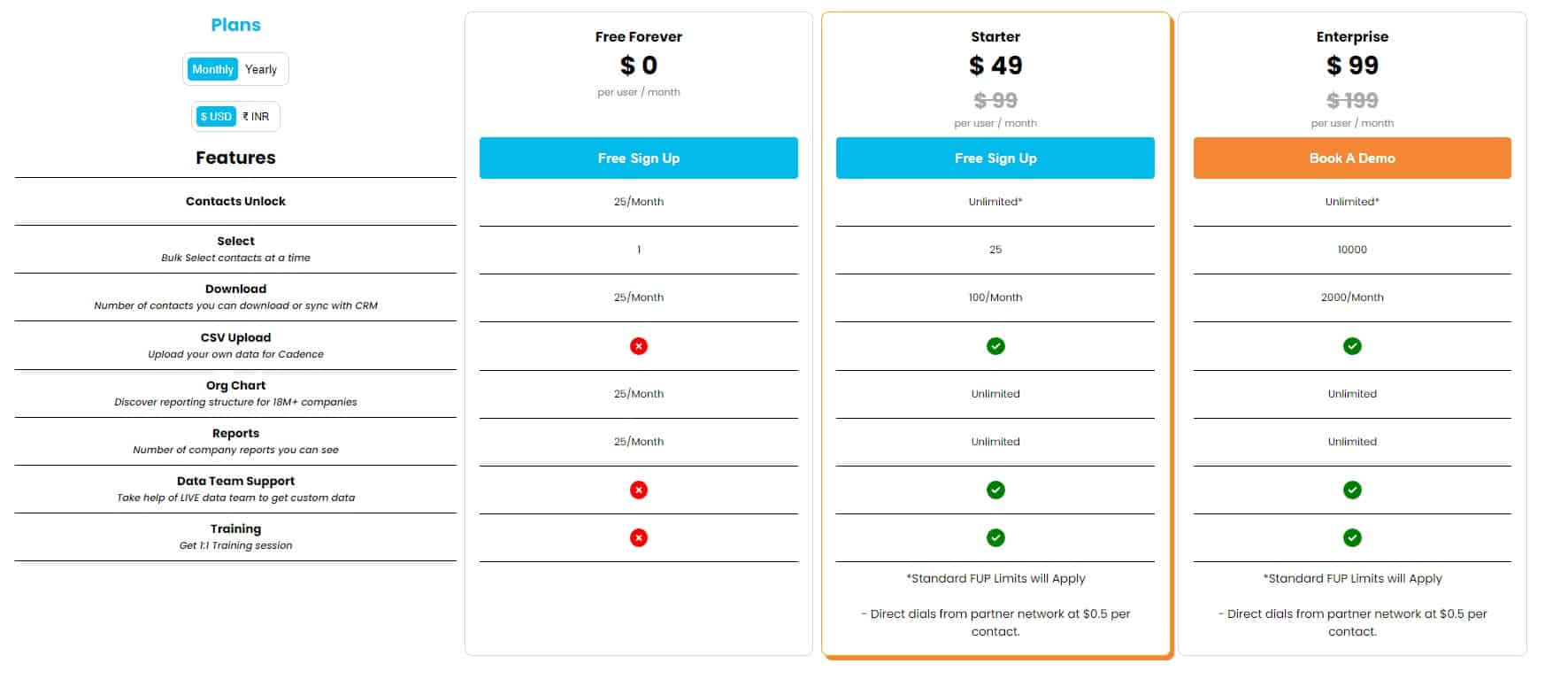
Task: Select USD currency option
Action: tap(216, 116)
